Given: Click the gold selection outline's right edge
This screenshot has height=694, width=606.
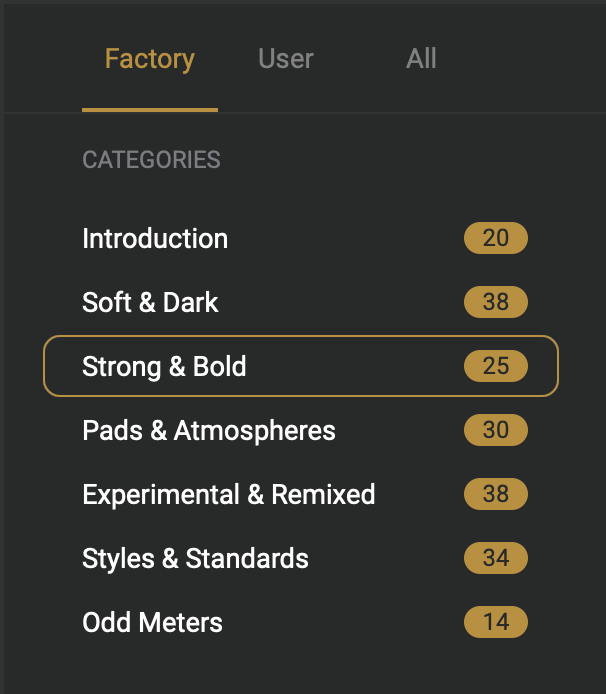Looking at the screenshot, I should (x=557, y=366).
